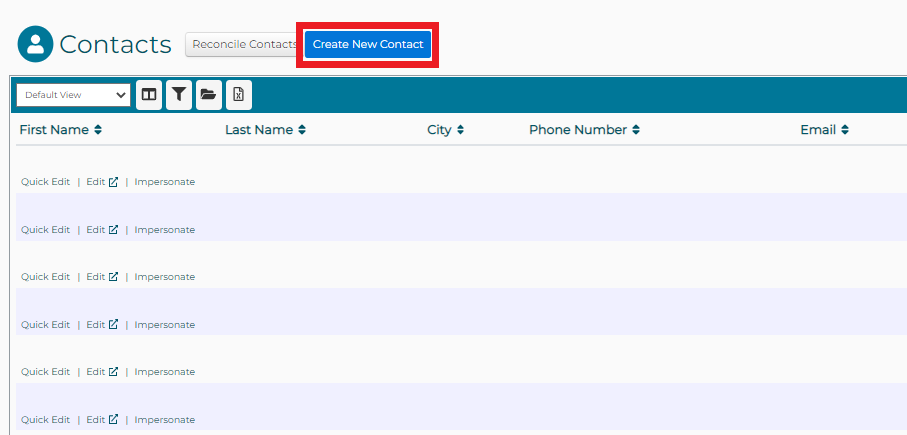Click Quick Edit in the first row

point(46,182)
